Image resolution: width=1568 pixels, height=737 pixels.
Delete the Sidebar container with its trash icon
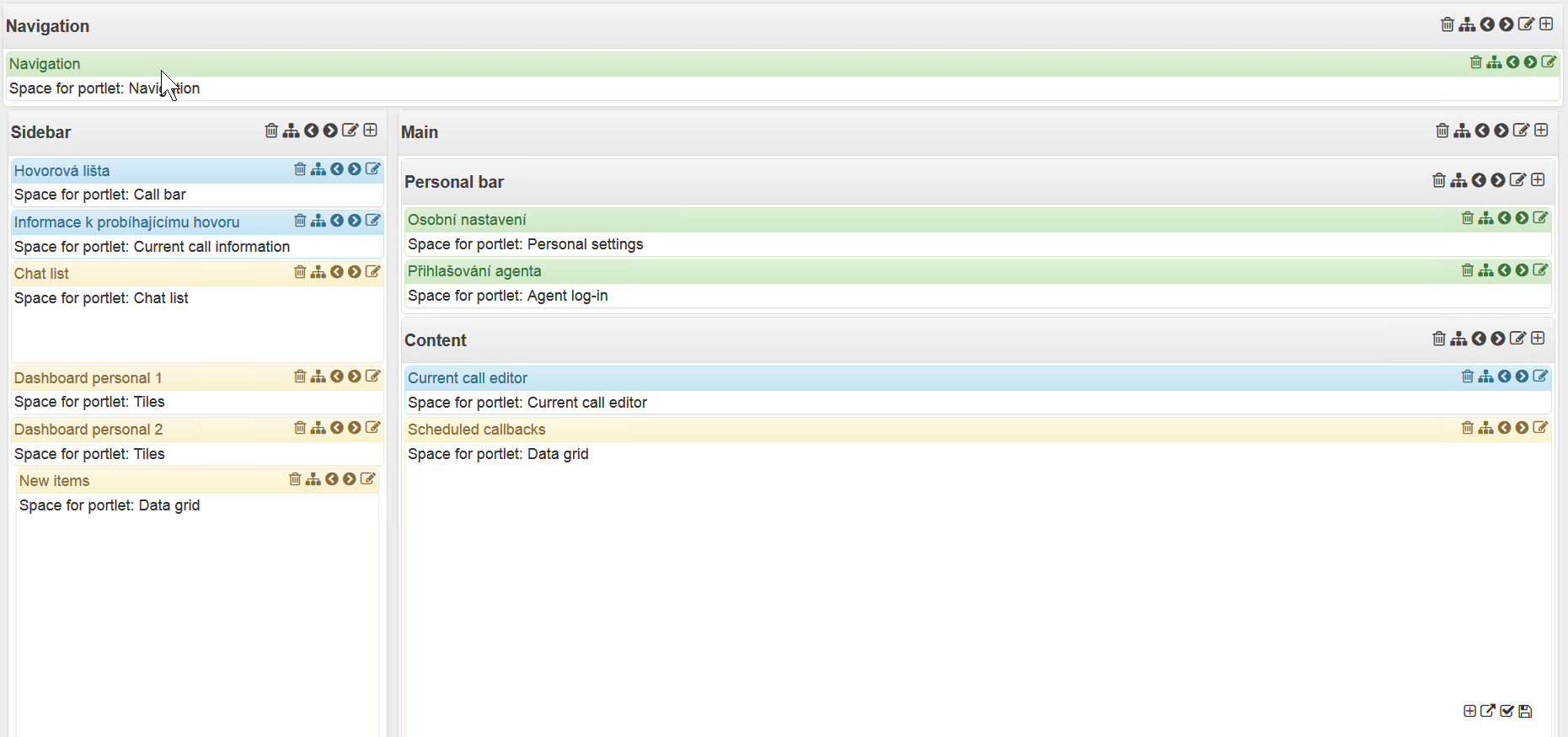271,131
